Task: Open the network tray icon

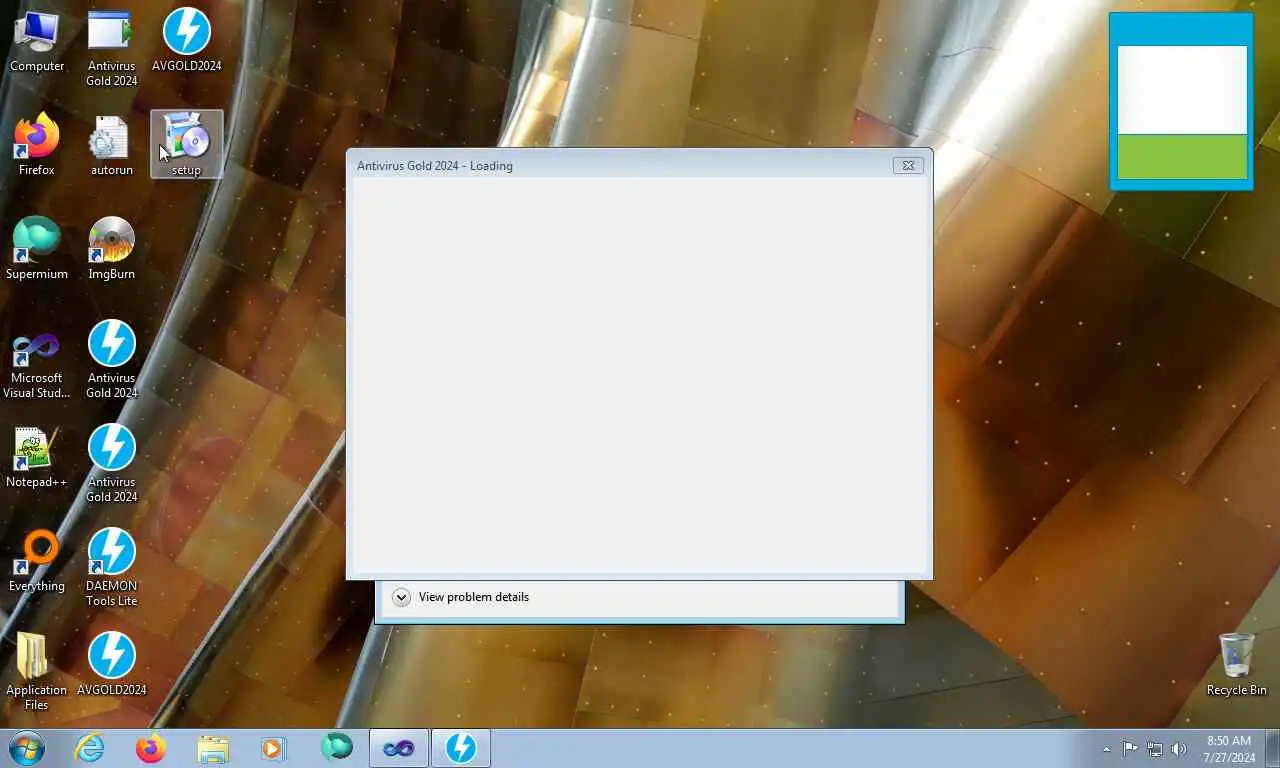Action: coord(1155,749)
